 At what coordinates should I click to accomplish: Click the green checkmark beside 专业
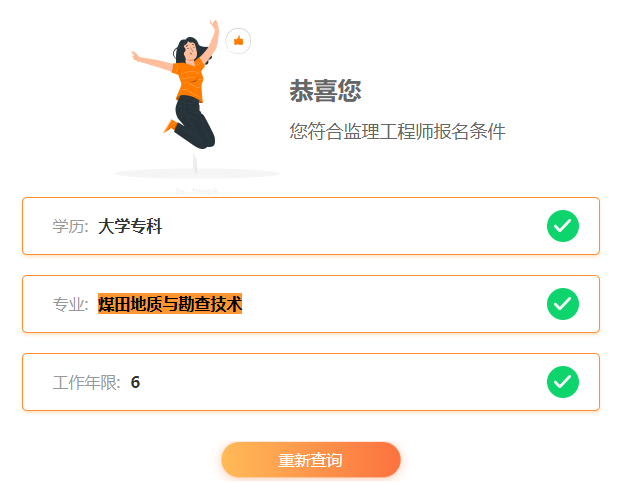[562, 304]
